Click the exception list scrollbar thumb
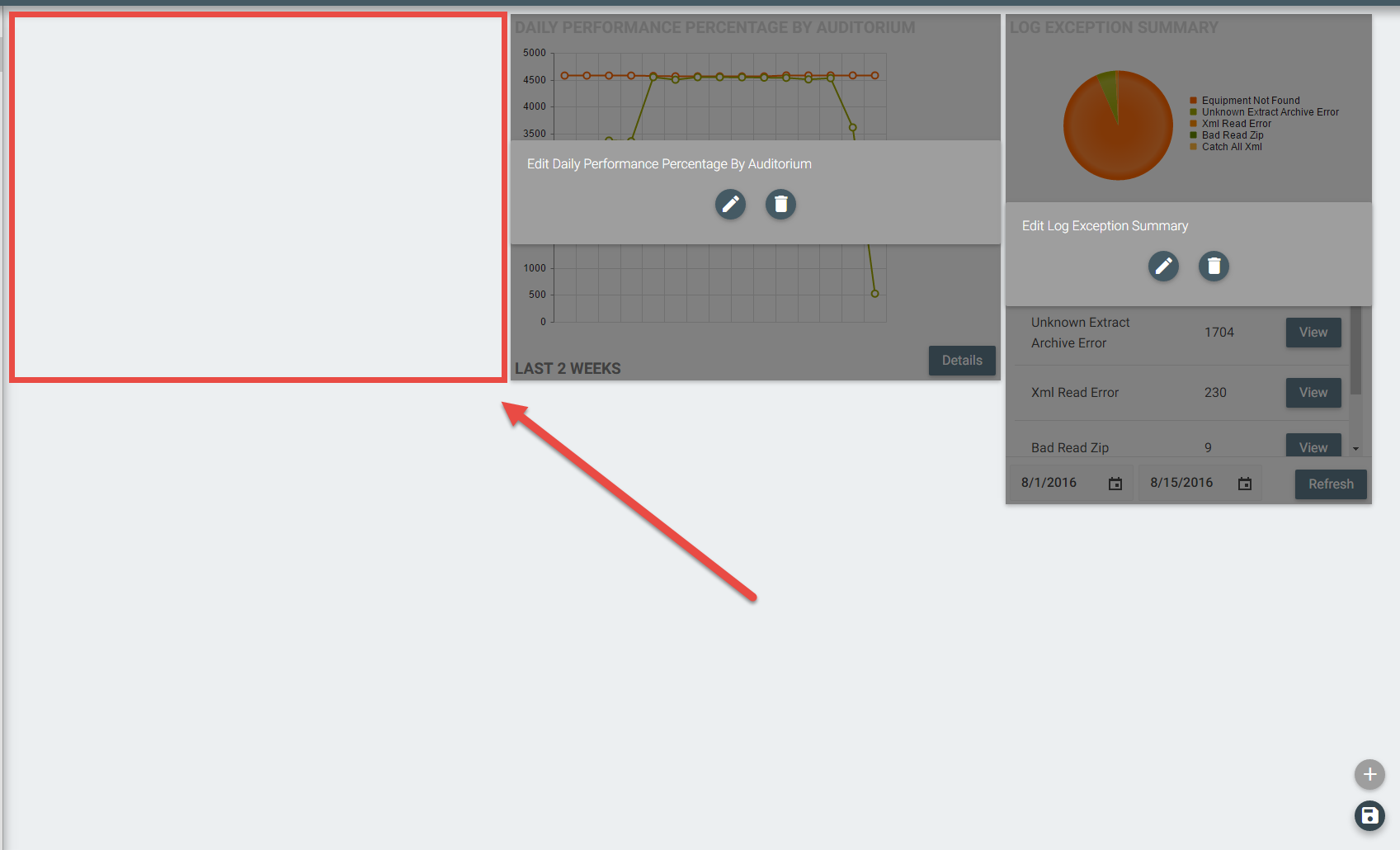This screenshot has width=1400, height=850. point(1355,351)
